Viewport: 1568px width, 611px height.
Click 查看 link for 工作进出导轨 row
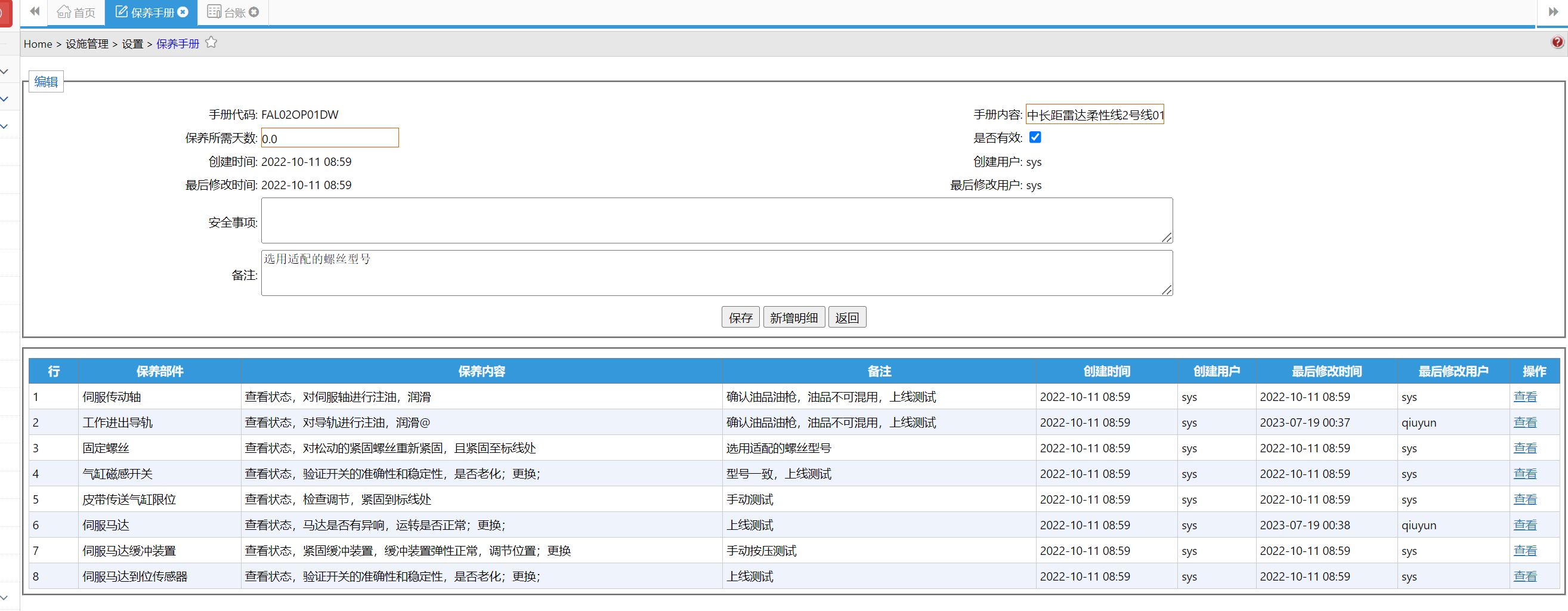pyautogui.click(x=1525, y=422)
